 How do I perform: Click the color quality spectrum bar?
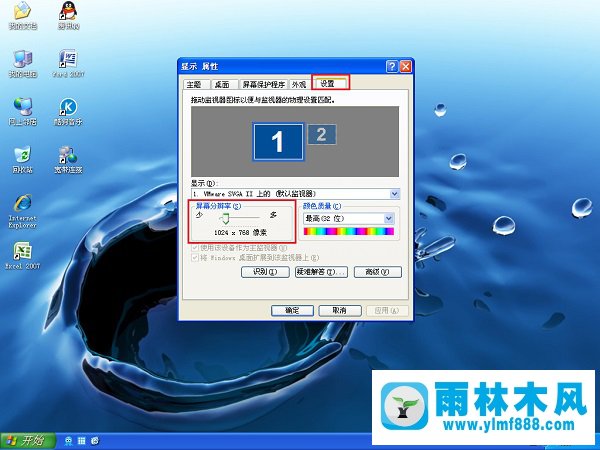(x=349, y=231)
